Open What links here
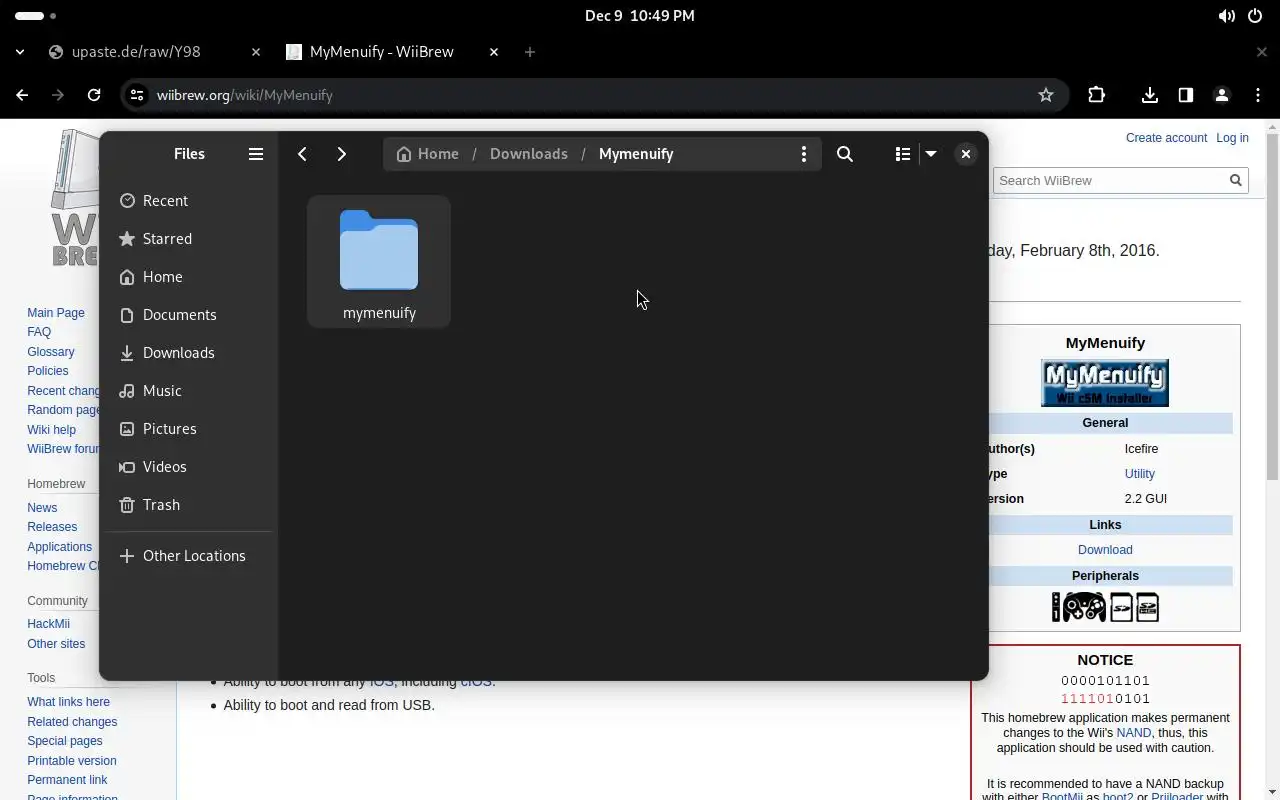This screenshot has width=1280, height=800. pos(68,702)
